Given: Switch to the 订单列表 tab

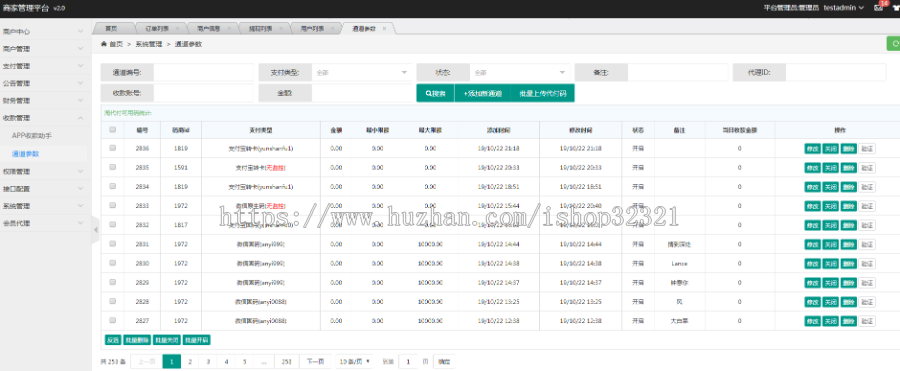Looking at the screenshot, I should pyautogui.click(x=157, y=28).
